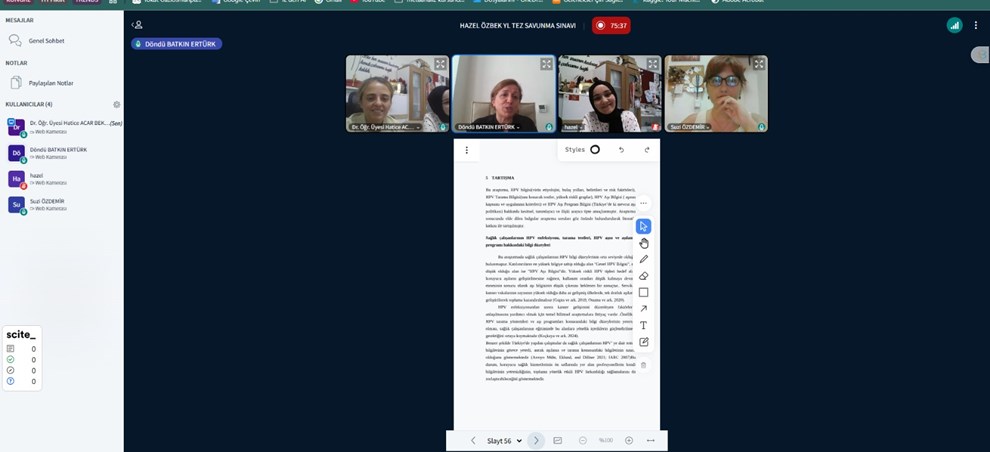Click hazel's webcam video thumbnail
Screen dimensions: 990x452
click(x=609, y=93)
